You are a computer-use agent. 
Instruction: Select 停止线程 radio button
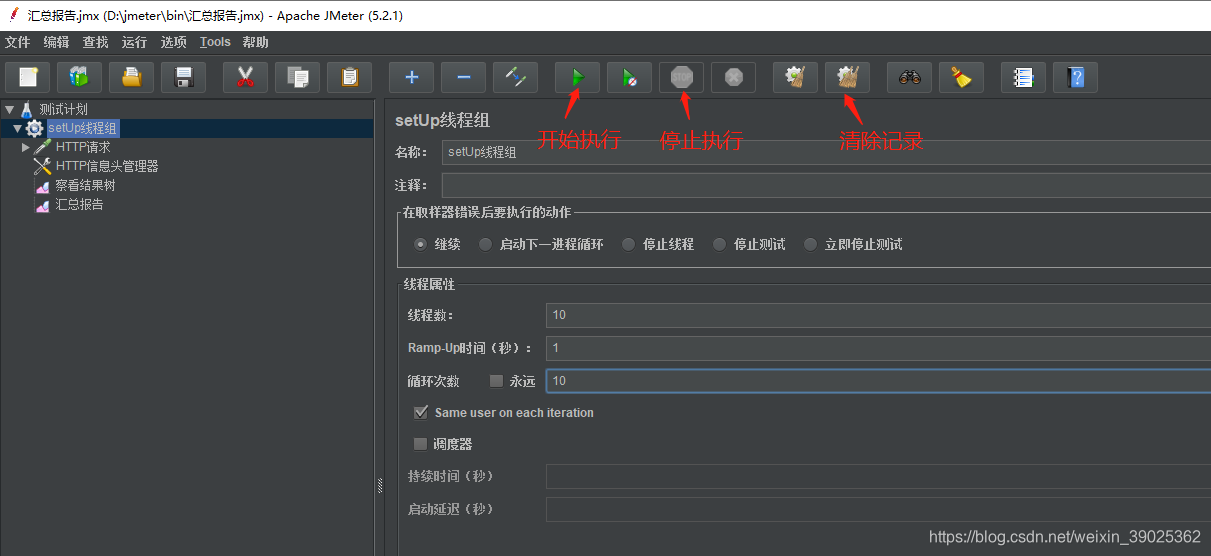coord(628,244)
